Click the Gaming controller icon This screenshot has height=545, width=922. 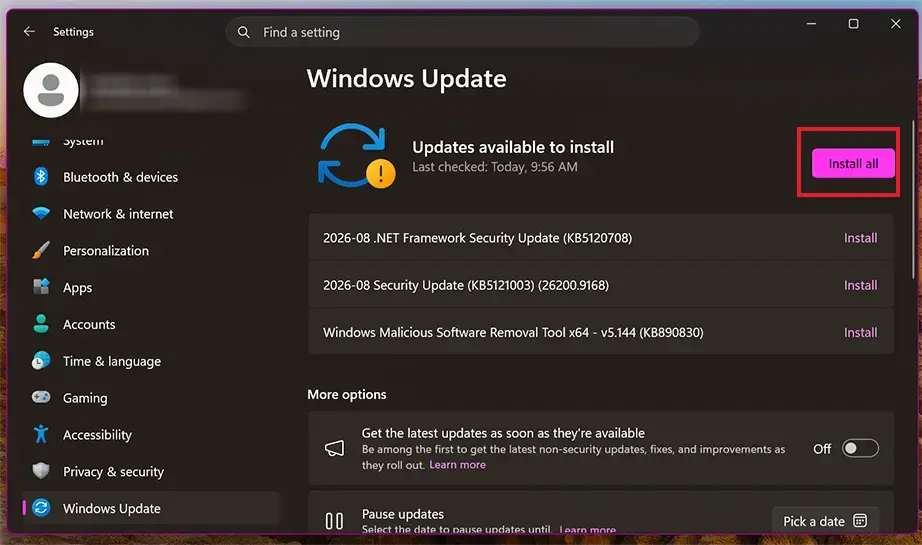click(x=41, y=397)
